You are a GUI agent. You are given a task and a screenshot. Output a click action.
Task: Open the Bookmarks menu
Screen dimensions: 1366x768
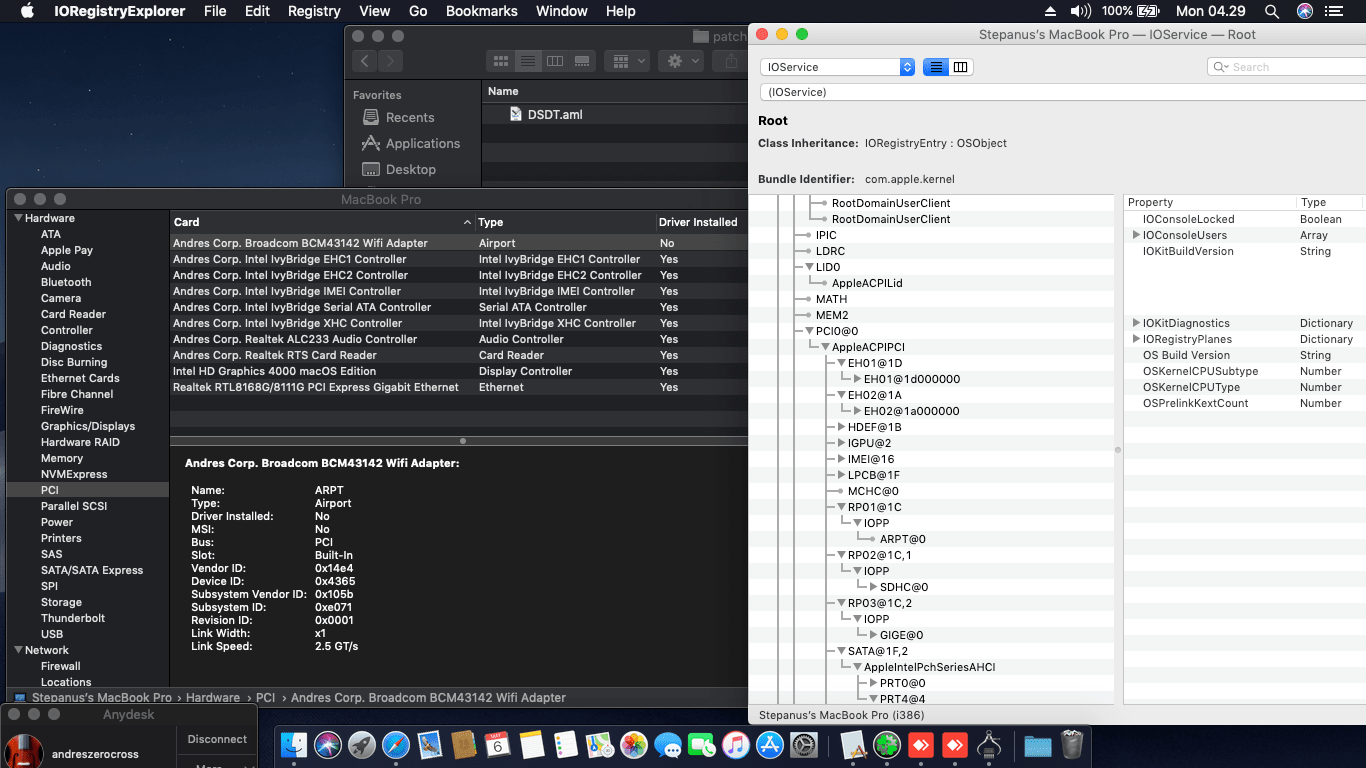[481, 11]
